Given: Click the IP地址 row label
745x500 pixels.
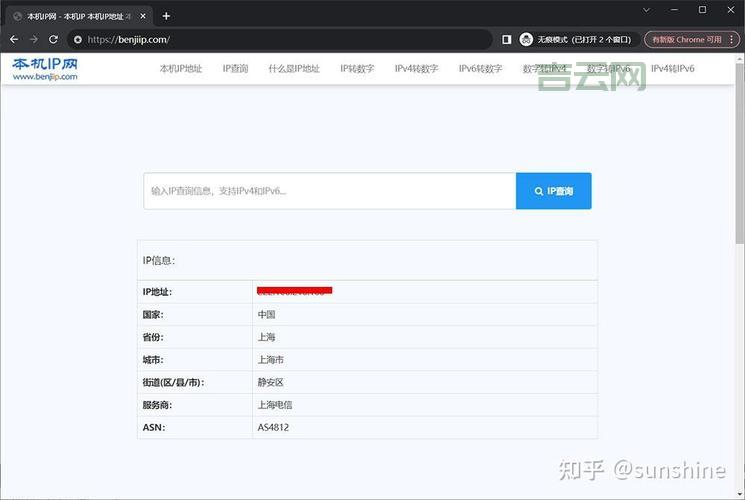Looking at the screenshot, I should point(157,292).
